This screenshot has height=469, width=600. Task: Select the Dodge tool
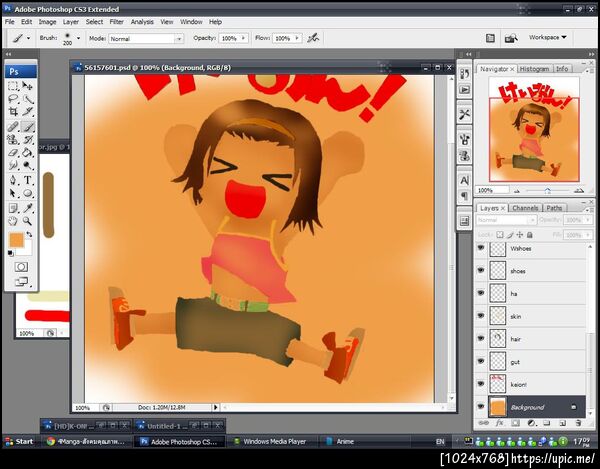[28, 166]
